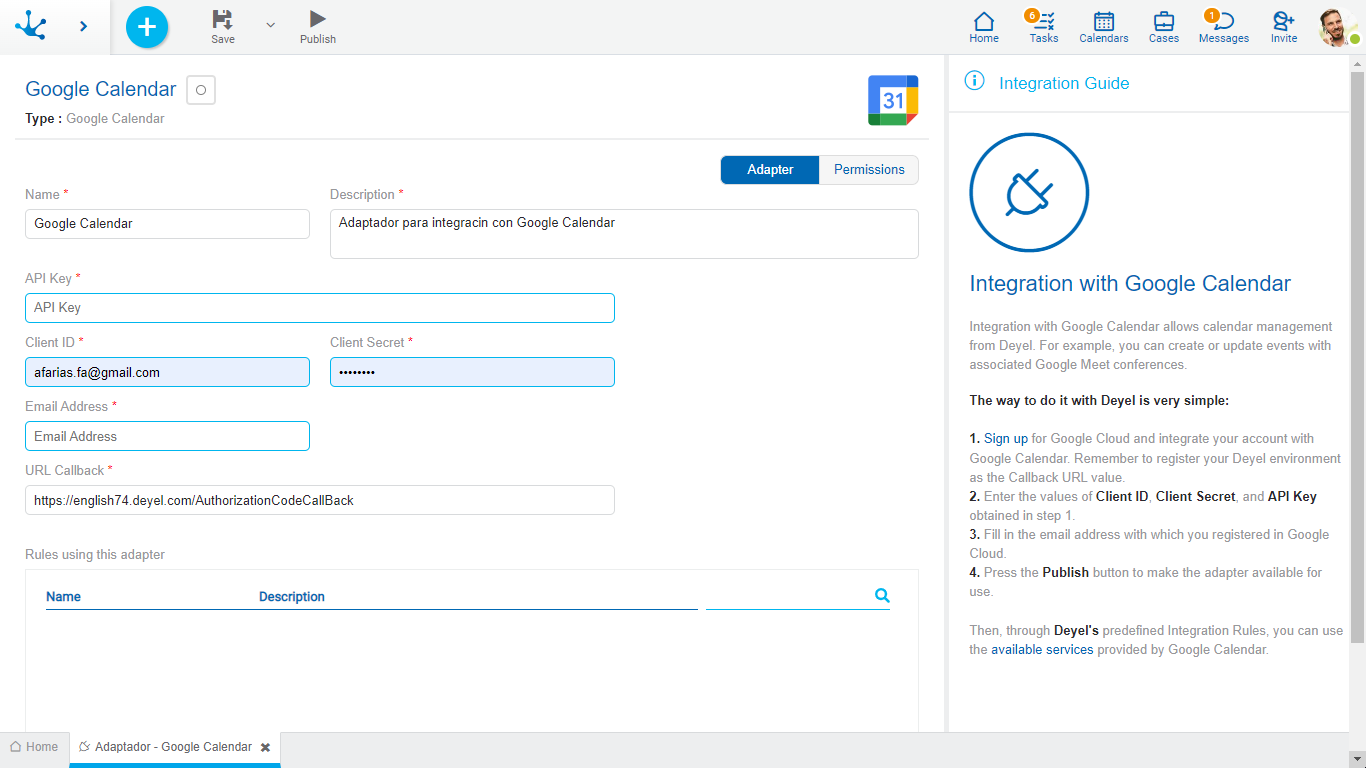Click the API Key input field
The image size is (1366, 768).
[320, 308]
